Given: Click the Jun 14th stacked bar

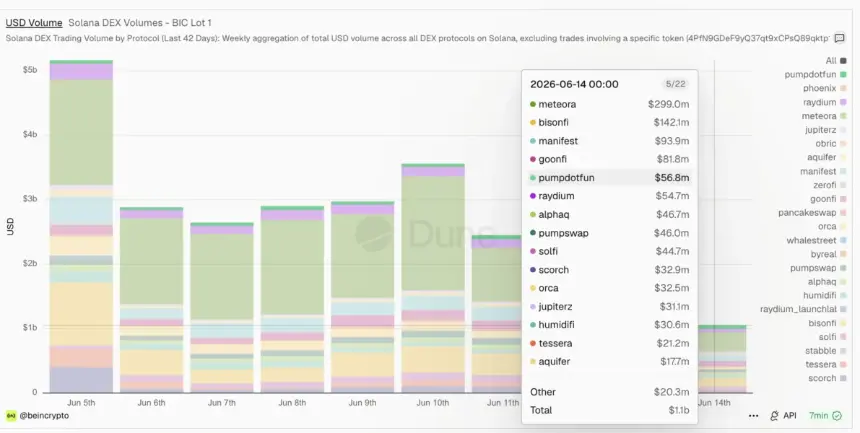Looking at the screenshot, I should click(722, 359).
